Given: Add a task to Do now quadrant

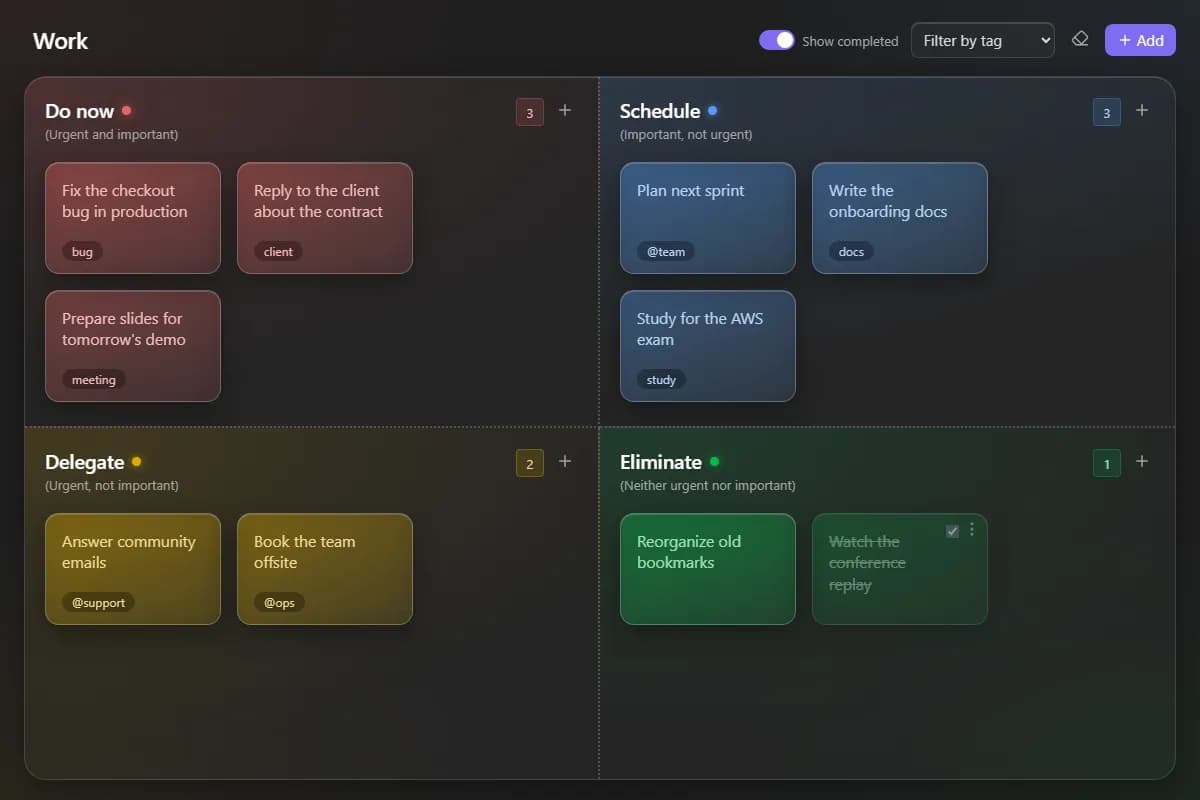Looking at the screenshot, I should (x=565, y=110).
